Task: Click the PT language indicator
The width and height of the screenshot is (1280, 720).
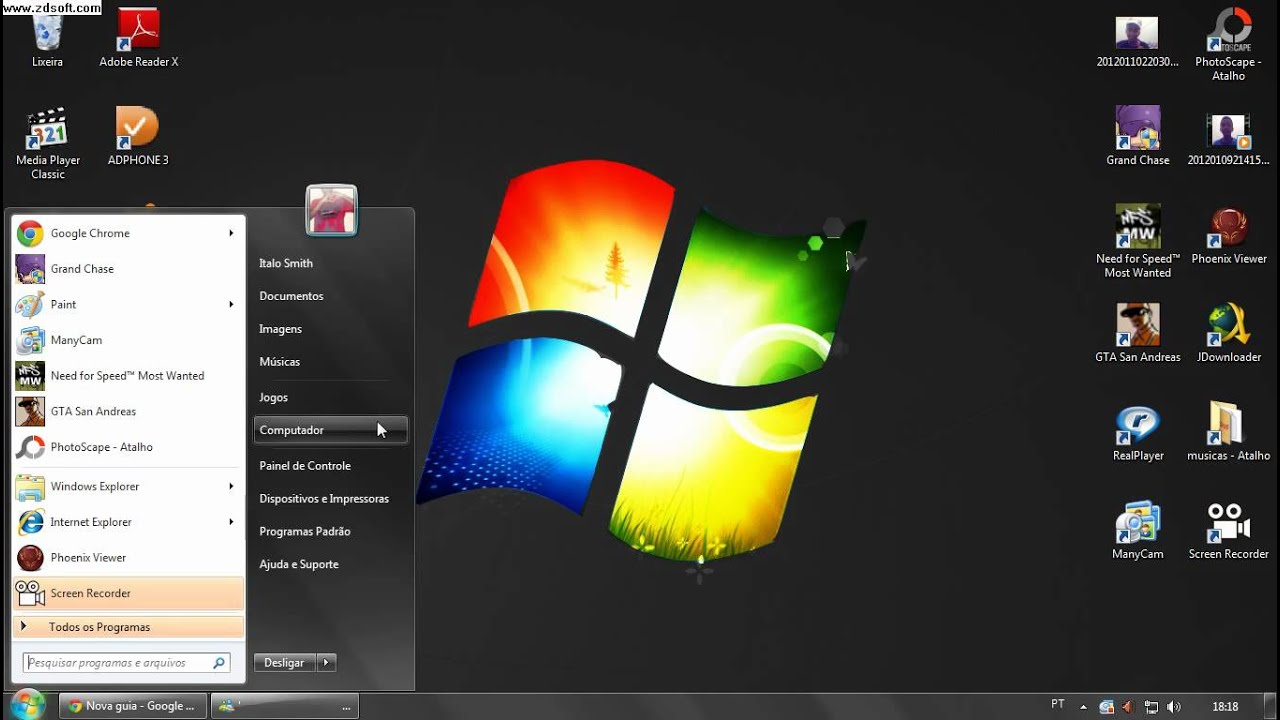Action: 1058,705
